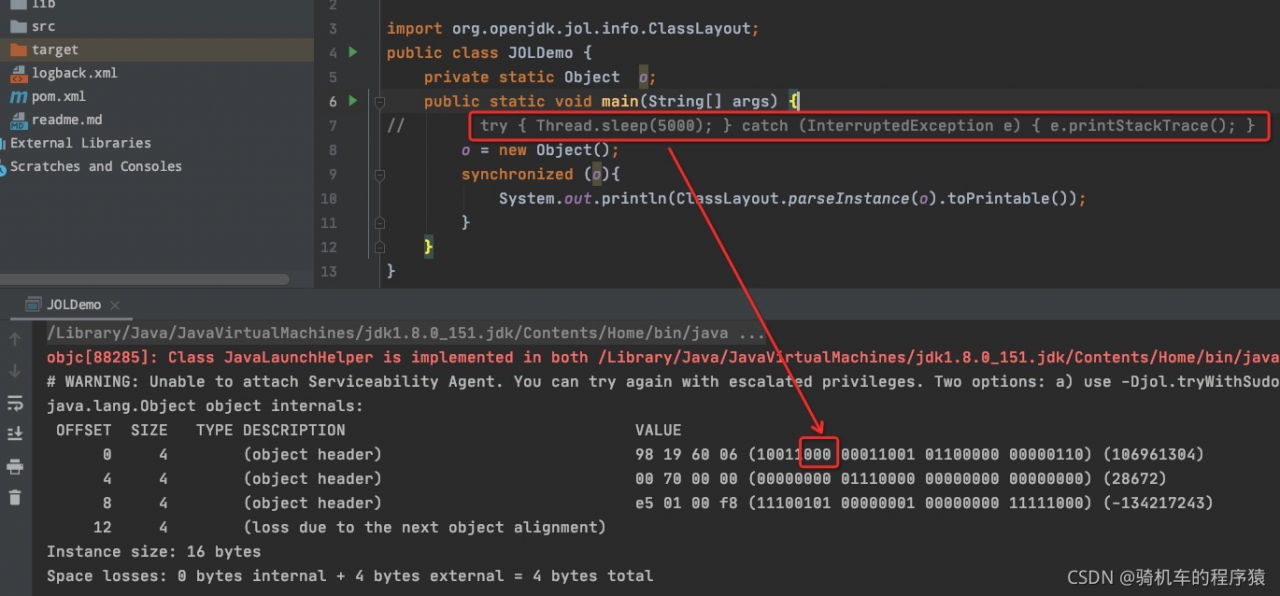
Task: Click 'o = new Object();' statement
Action: (x=540, y=150)
